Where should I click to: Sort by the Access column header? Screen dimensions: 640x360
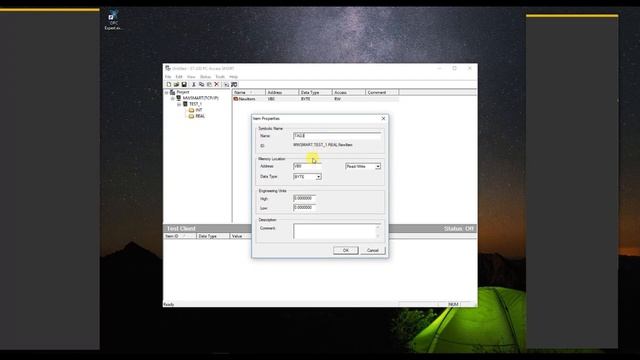[x=349, y=93]
